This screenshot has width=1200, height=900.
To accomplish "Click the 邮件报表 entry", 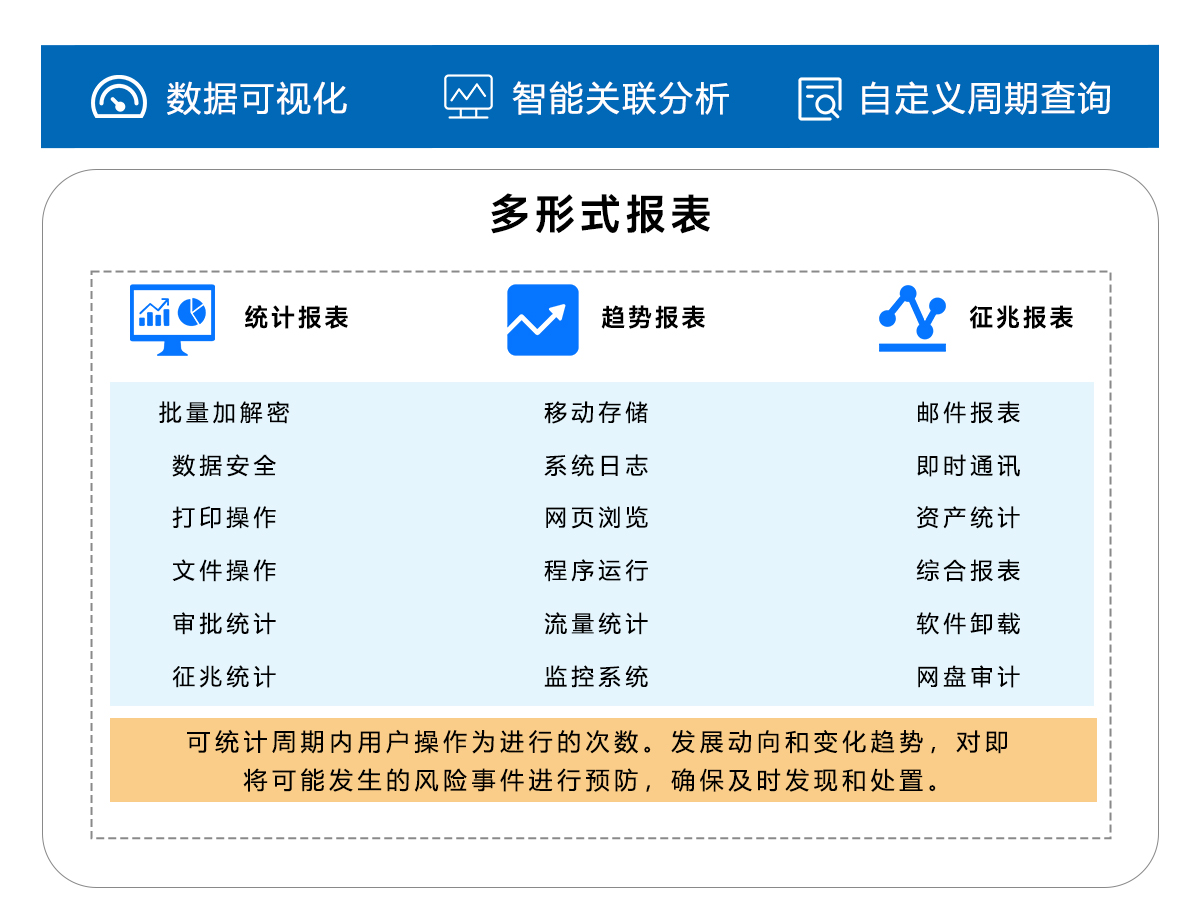I will [x=969, y=413].
